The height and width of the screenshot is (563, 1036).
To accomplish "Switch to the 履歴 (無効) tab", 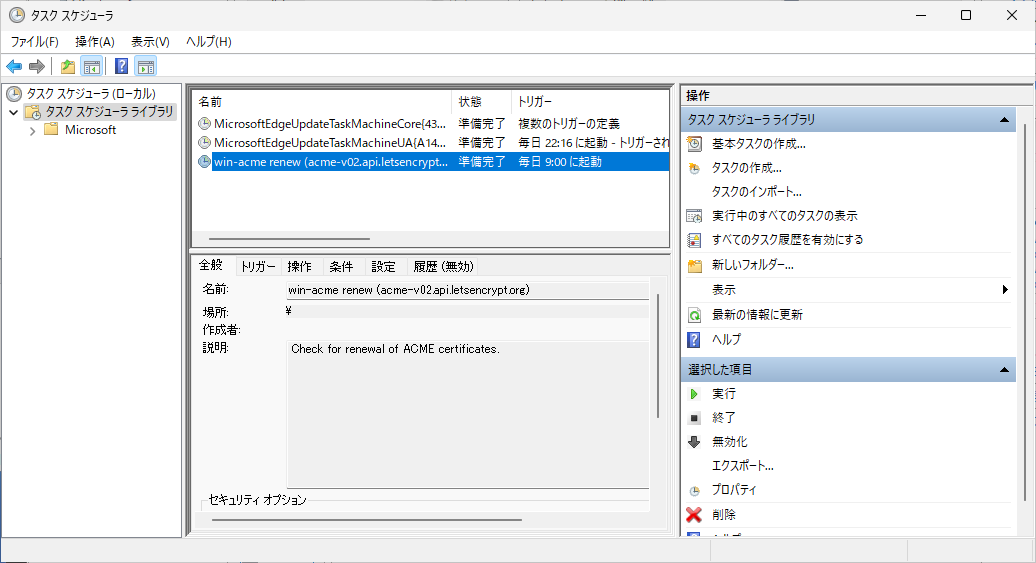I will [443, 266].
